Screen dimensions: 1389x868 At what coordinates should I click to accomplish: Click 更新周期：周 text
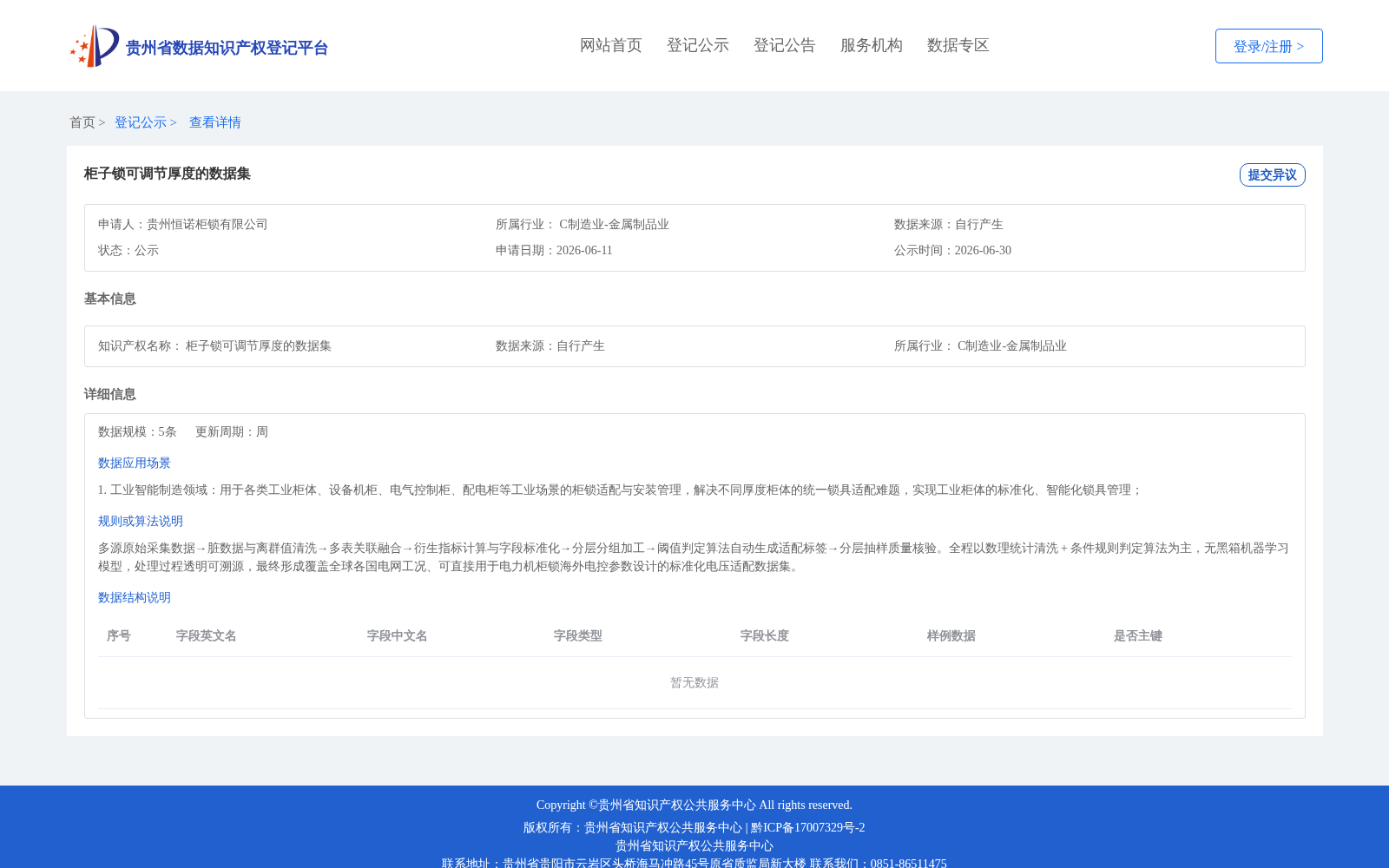[x=232, y=431]
